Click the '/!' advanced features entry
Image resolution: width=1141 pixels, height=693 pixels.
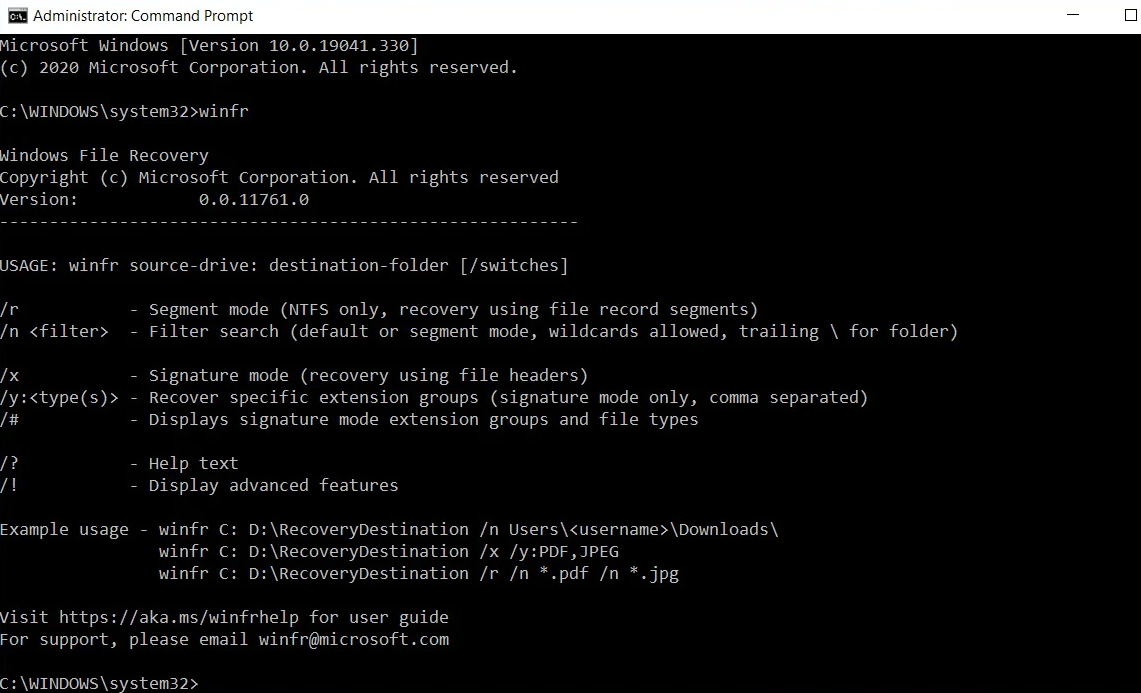(x=200, y=485)
